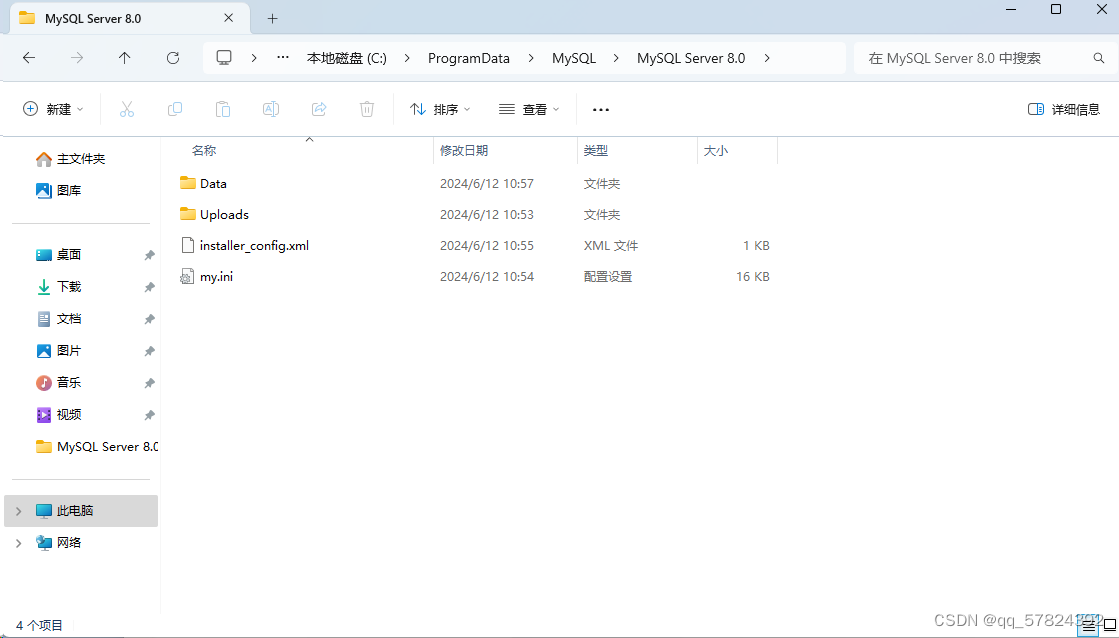The image size is (1119, 638).
Task: Expand the 此电脑 tree node
Action: pyautogui.click(x=18, y=511)
